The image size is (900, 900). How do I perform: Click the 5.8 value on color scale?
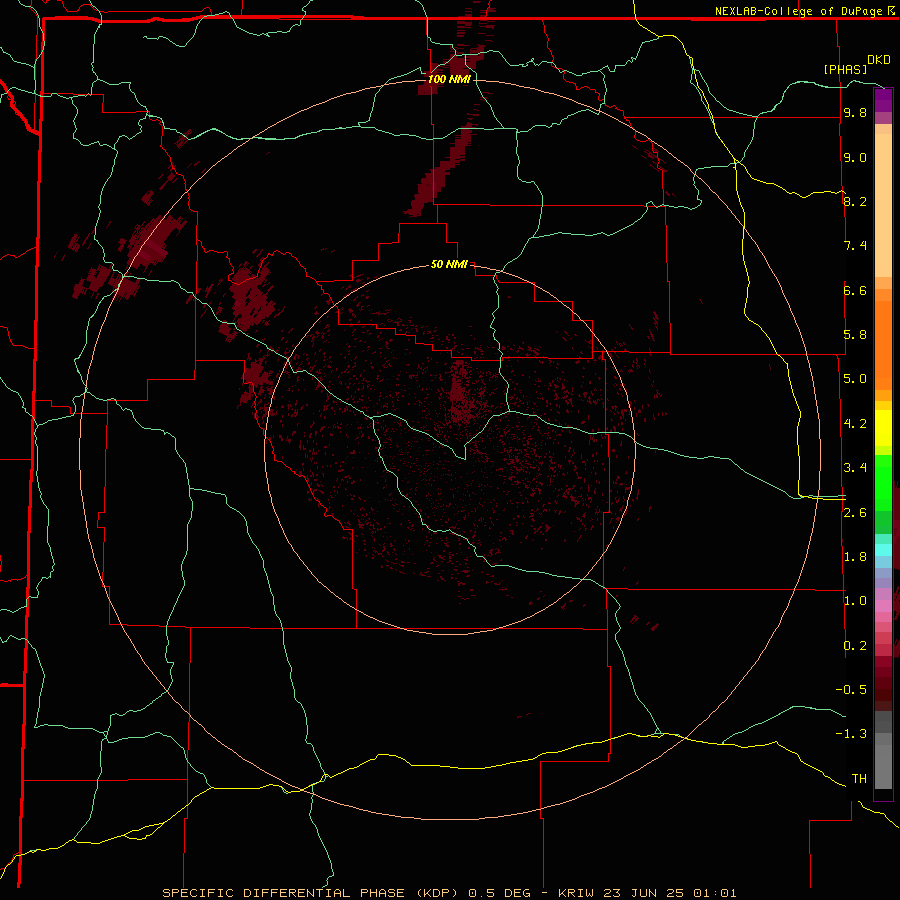click(x=855, y=335)
